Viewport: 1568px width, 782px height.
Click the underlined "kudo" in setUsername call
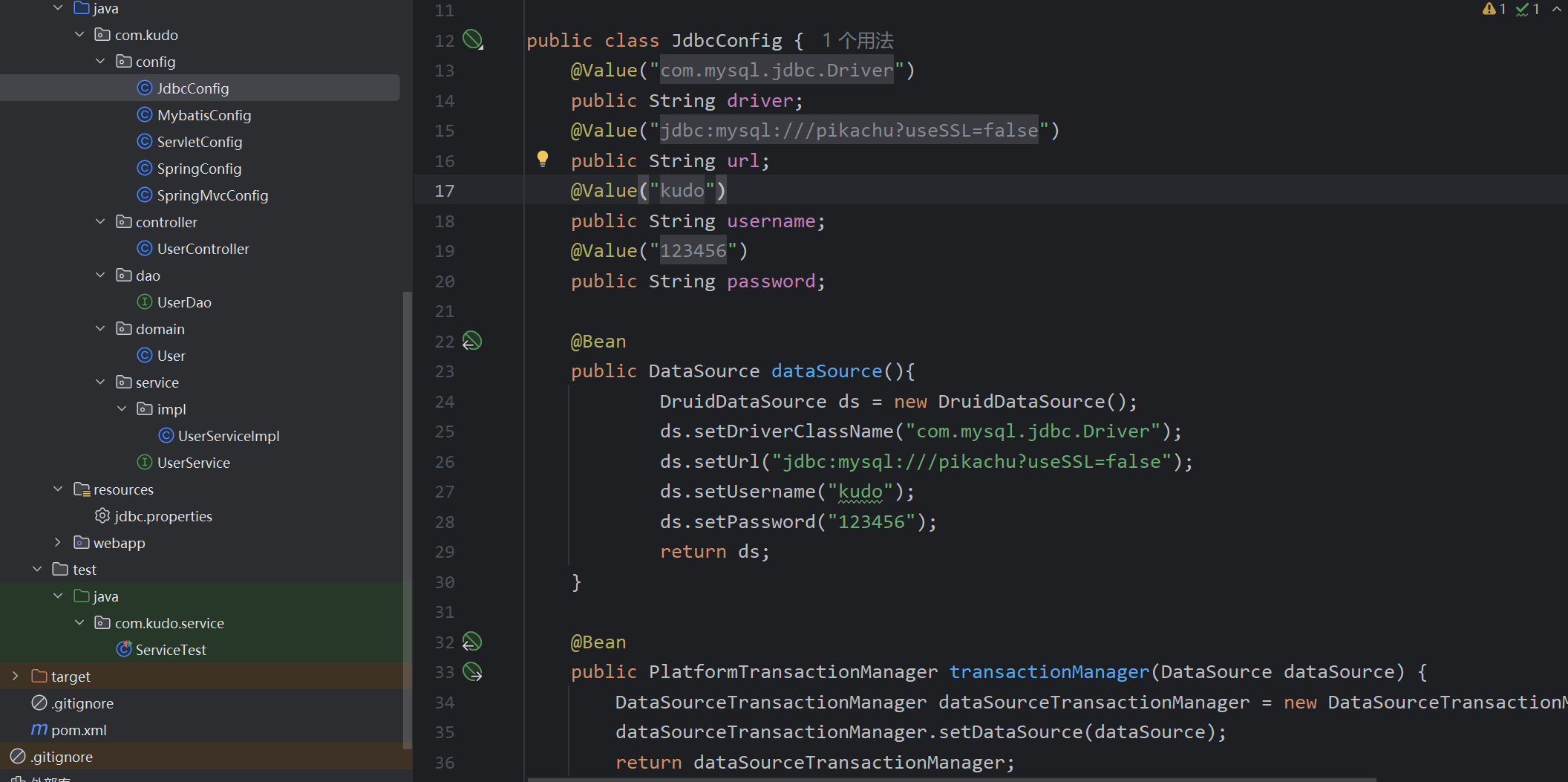click(x=860, y=492)
